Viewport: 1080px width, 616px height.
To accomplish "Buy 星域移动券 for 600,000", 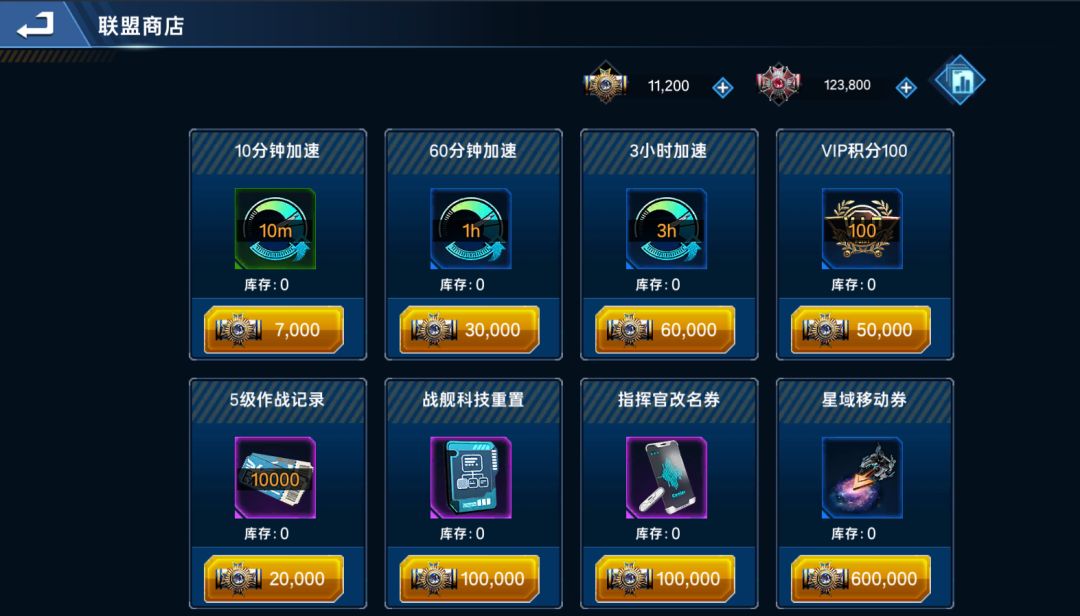I will click(x=861, y=579).
